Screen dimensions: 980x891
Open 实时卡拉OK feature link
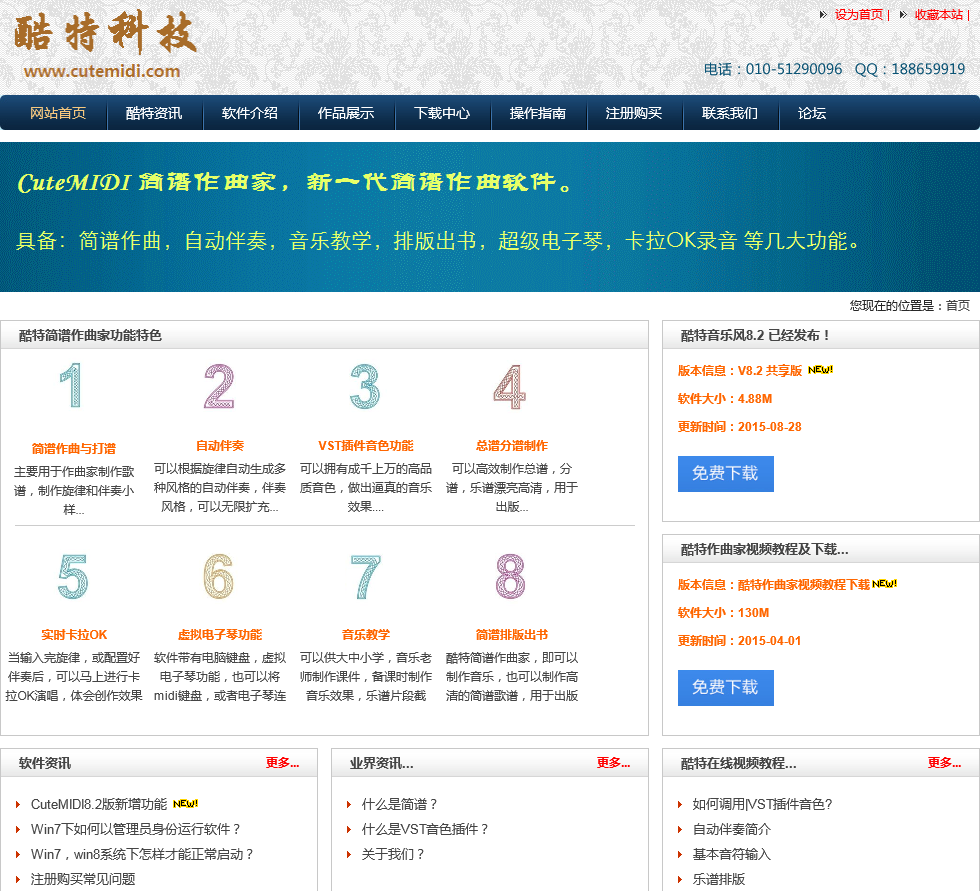pyautogui.click(x=74, y=635)
